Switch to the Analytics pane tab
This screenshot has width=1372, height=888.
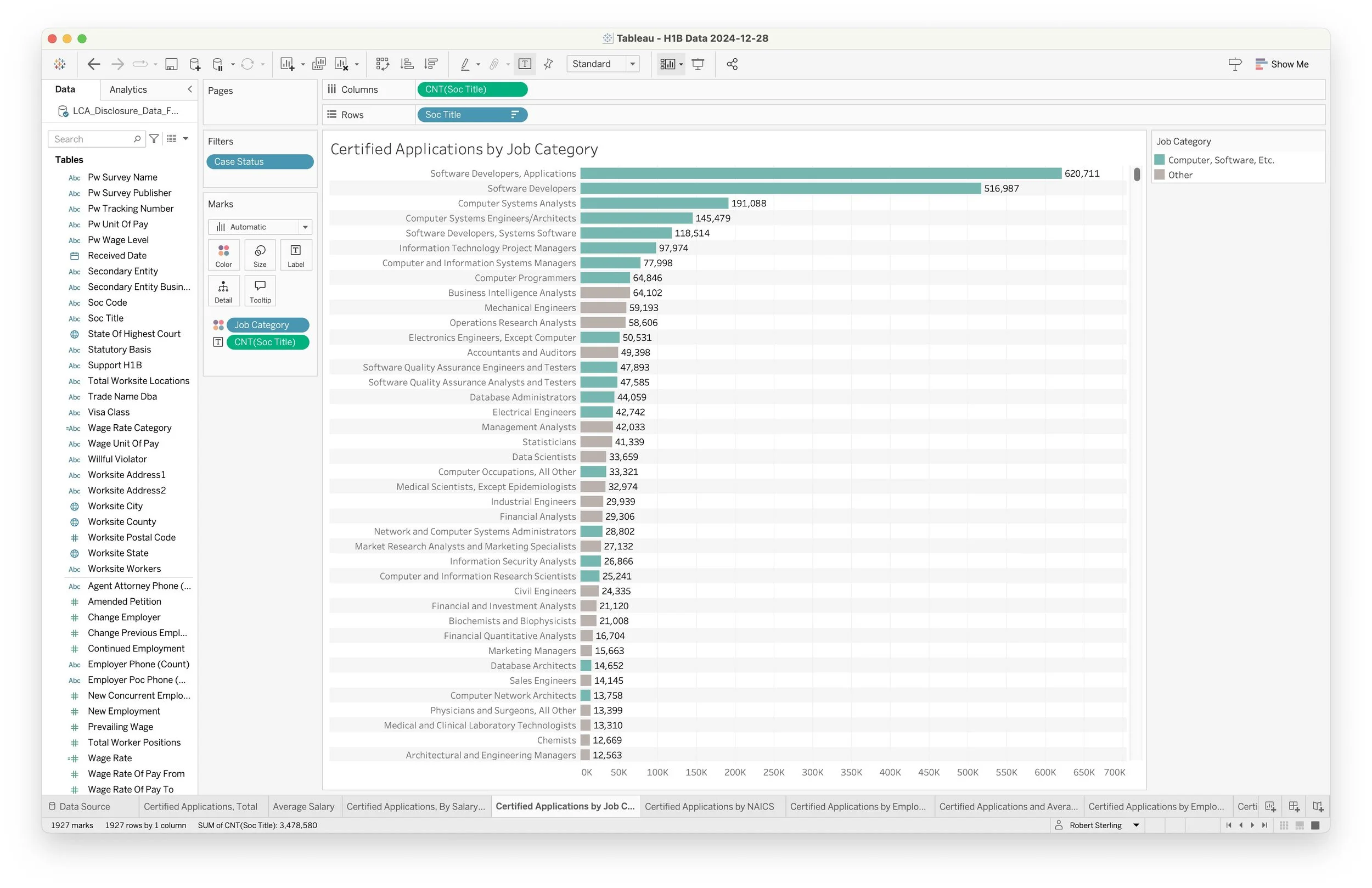128,89
